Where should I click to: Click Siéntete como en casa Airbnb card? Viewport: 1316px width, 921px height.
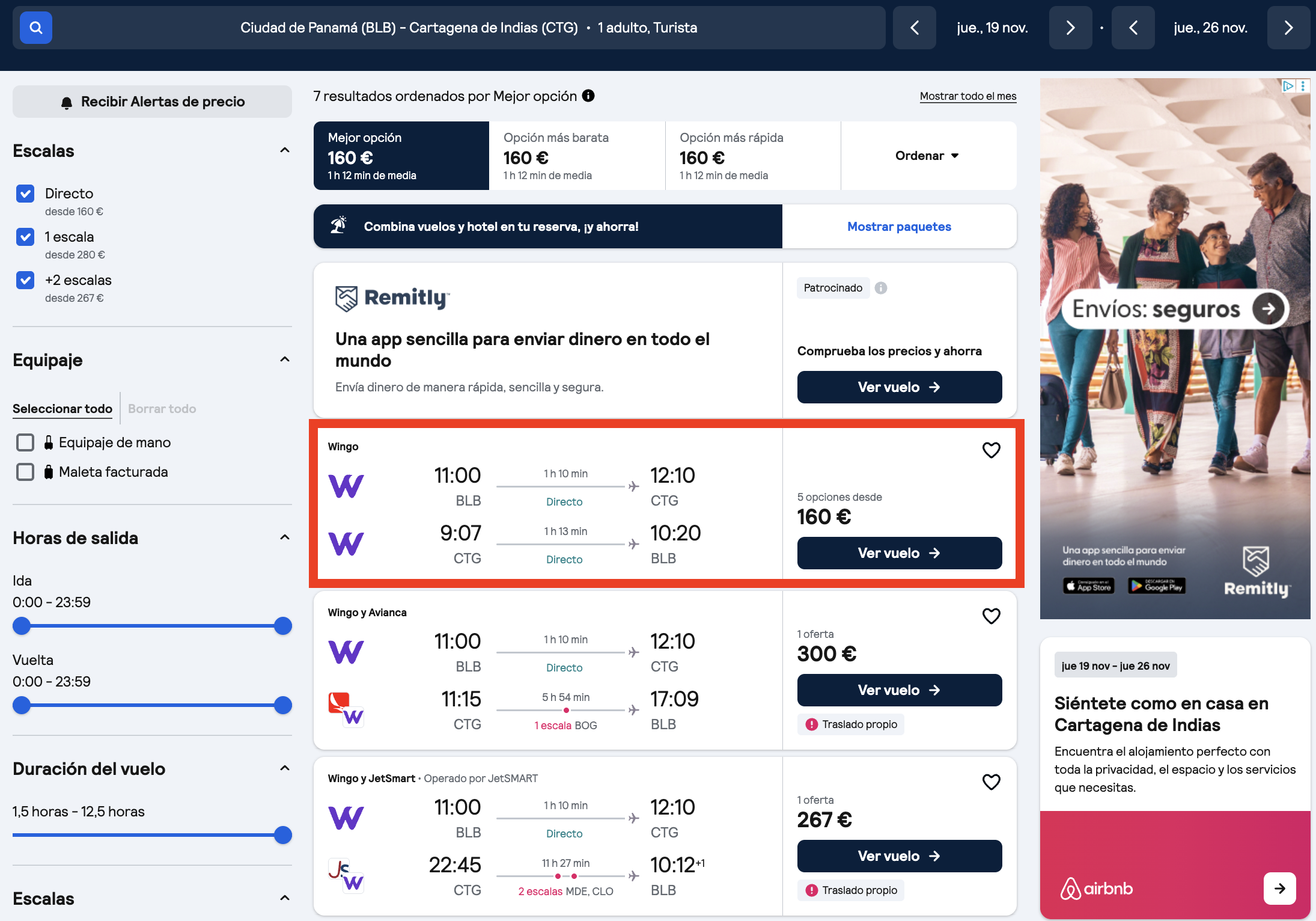click(x=1175, y=778)
